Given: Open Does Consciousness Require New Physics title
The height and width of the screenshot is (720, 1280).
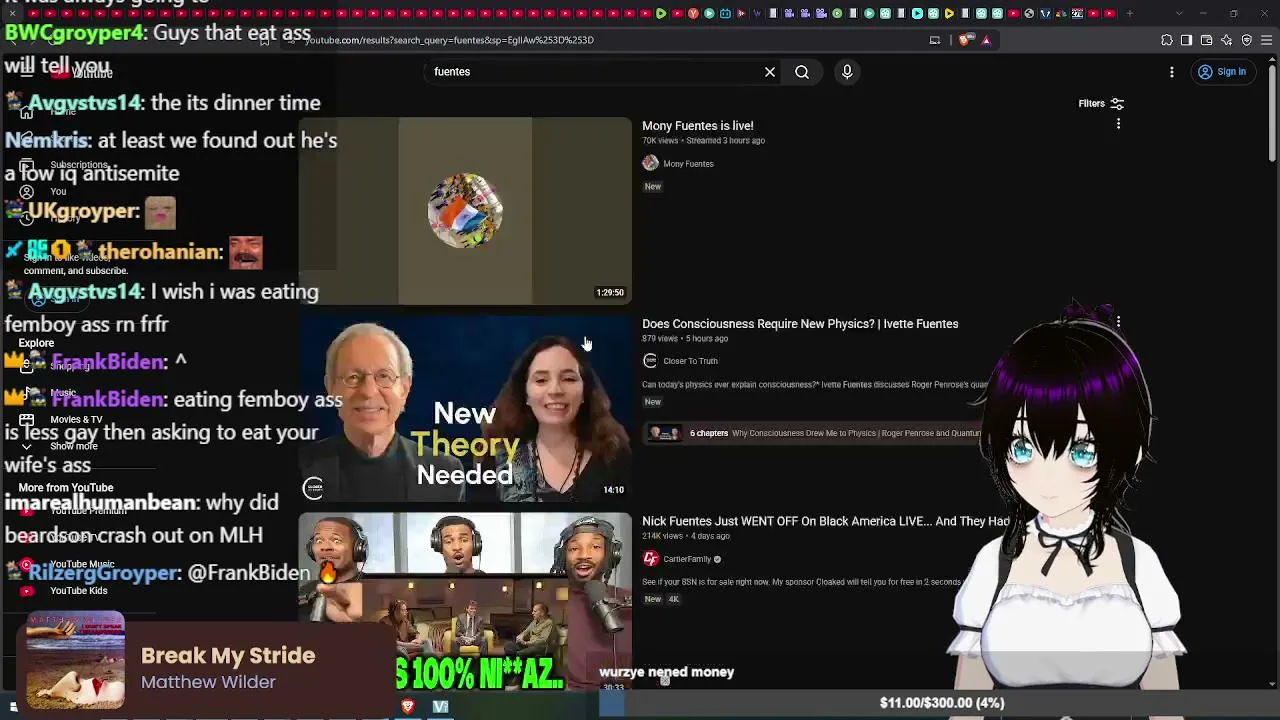Looking at the screenshot, I should pos(800,324).
